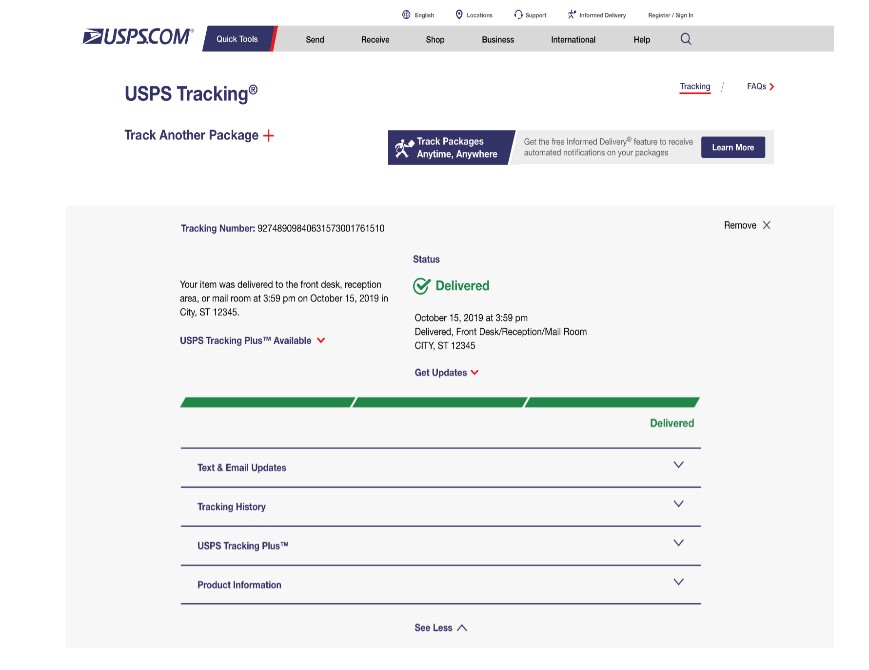
Task: Collapse details with See Less arrow
Action: (x=462, y=628)
